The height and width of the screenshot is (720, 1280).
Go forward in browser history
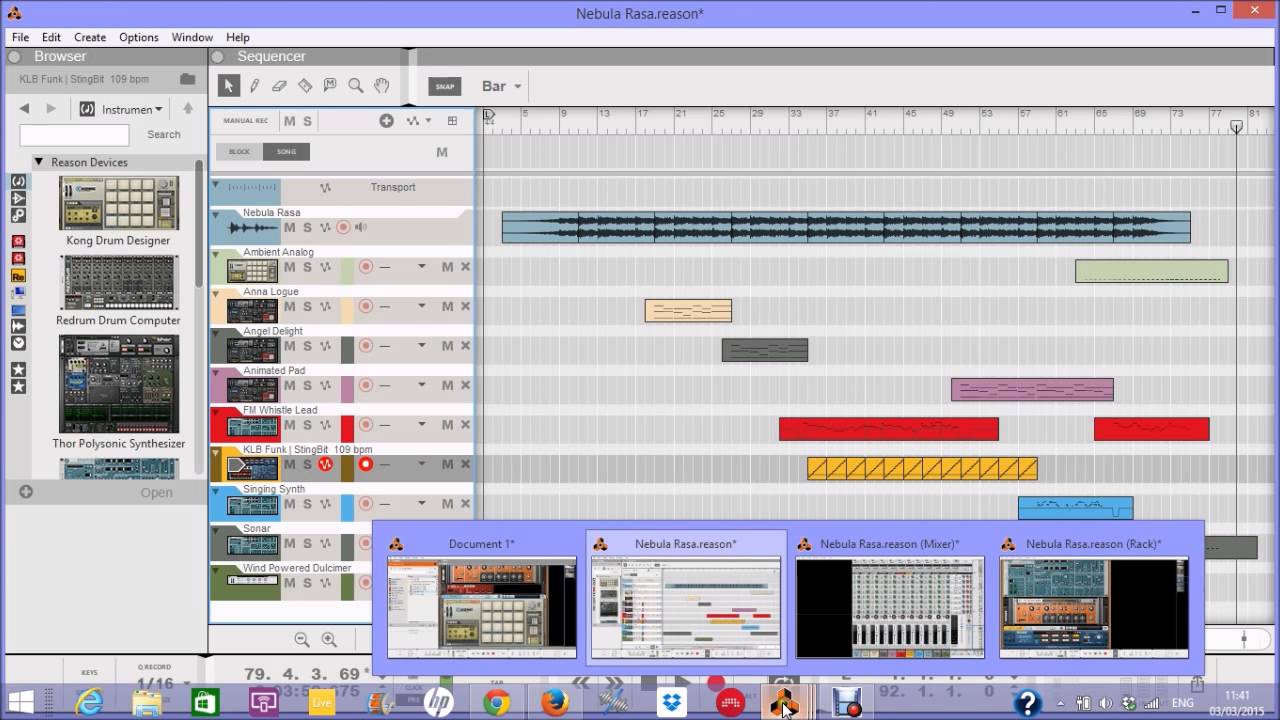pyautogui.click(x=51, y=108)
